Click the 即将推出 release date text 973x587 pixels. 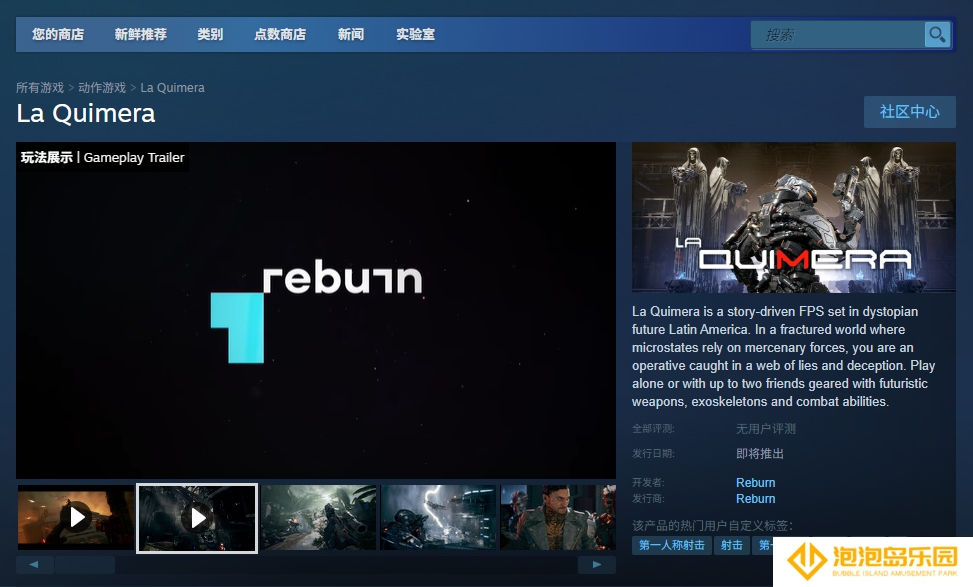[x=760, y=454]
